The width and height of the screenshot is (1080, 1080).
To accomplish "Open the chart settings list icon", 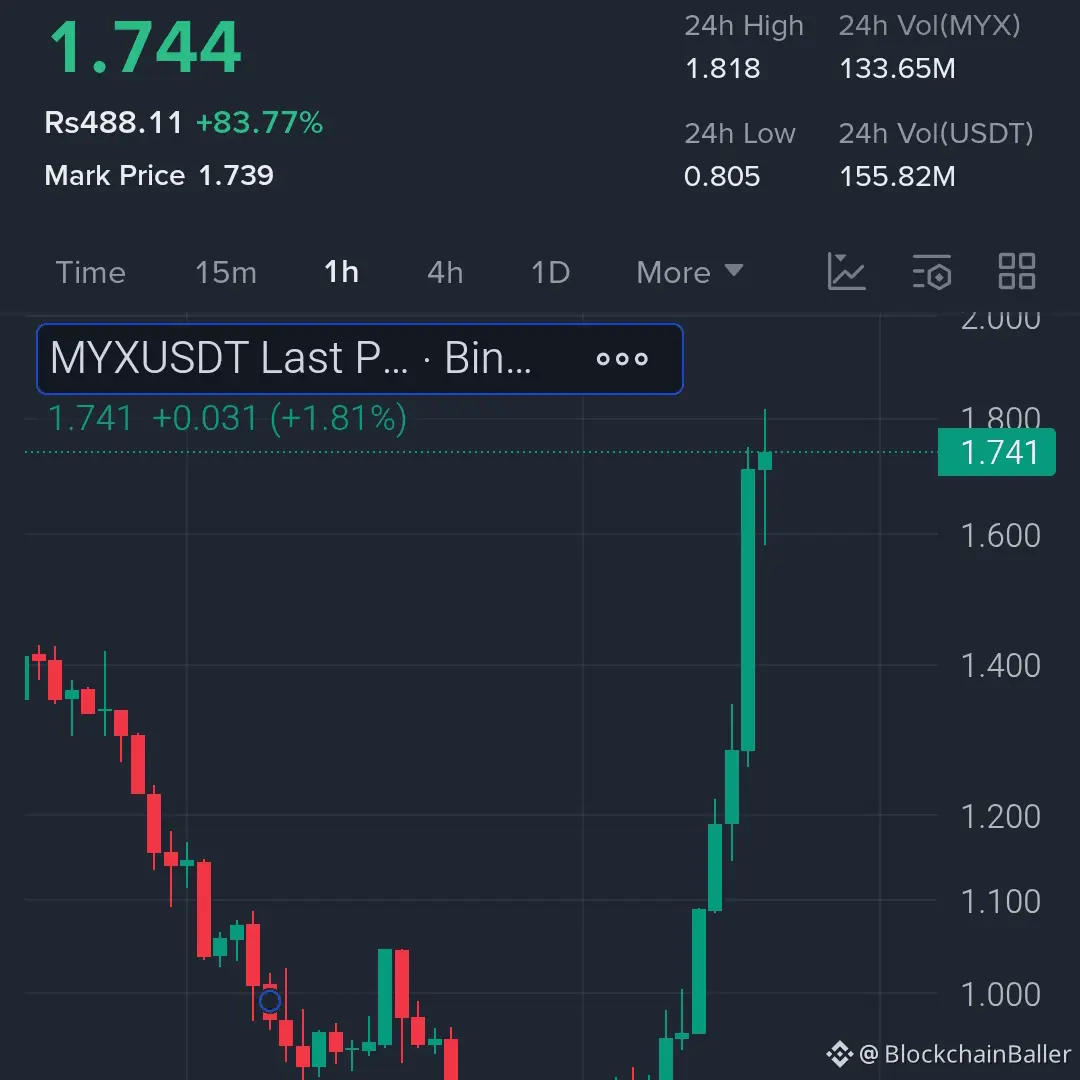I will coord(932,272).
